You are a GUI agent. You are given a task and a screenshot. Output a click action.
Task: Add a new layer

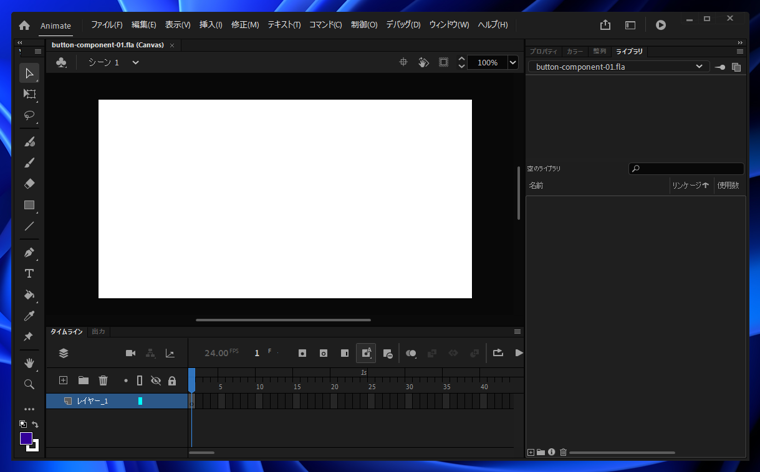[x=63, y=380]
